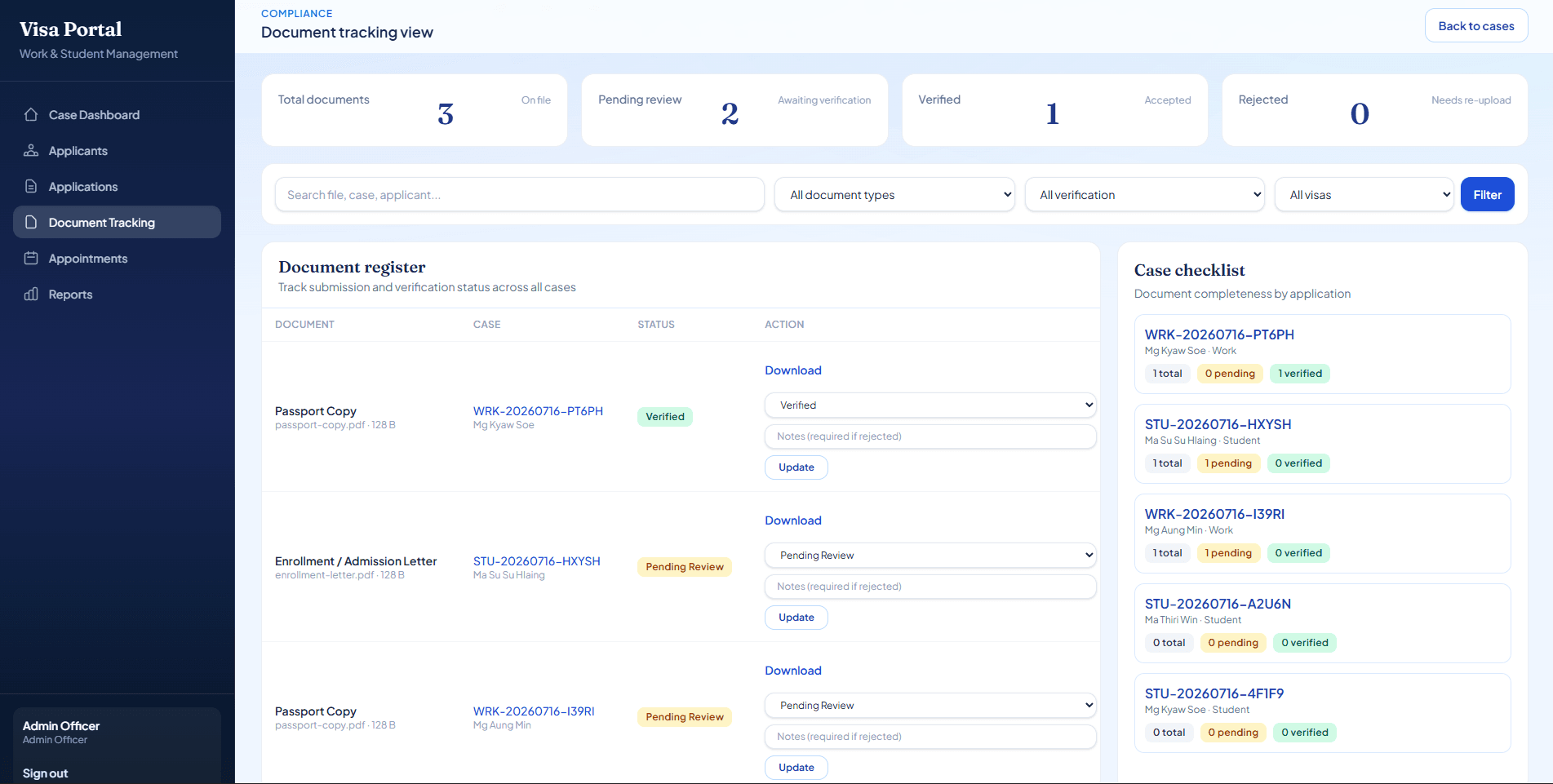Image resolution: width=1553 pixels, height=784 pixels.
Task: Click the Case Dashboard home icon
Action: [31, 115]
